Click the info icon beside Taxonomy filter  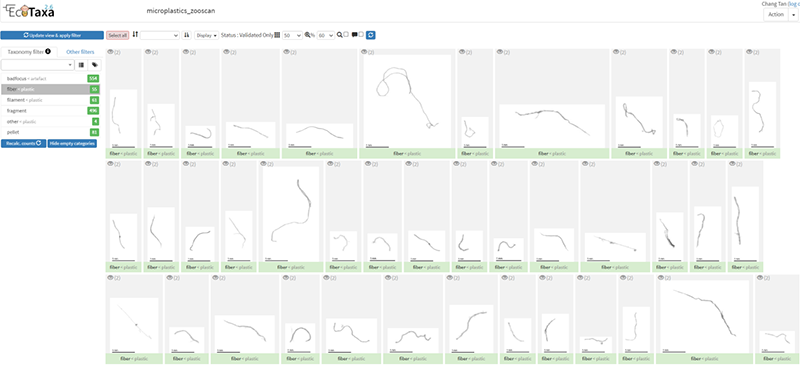point(48,51)
